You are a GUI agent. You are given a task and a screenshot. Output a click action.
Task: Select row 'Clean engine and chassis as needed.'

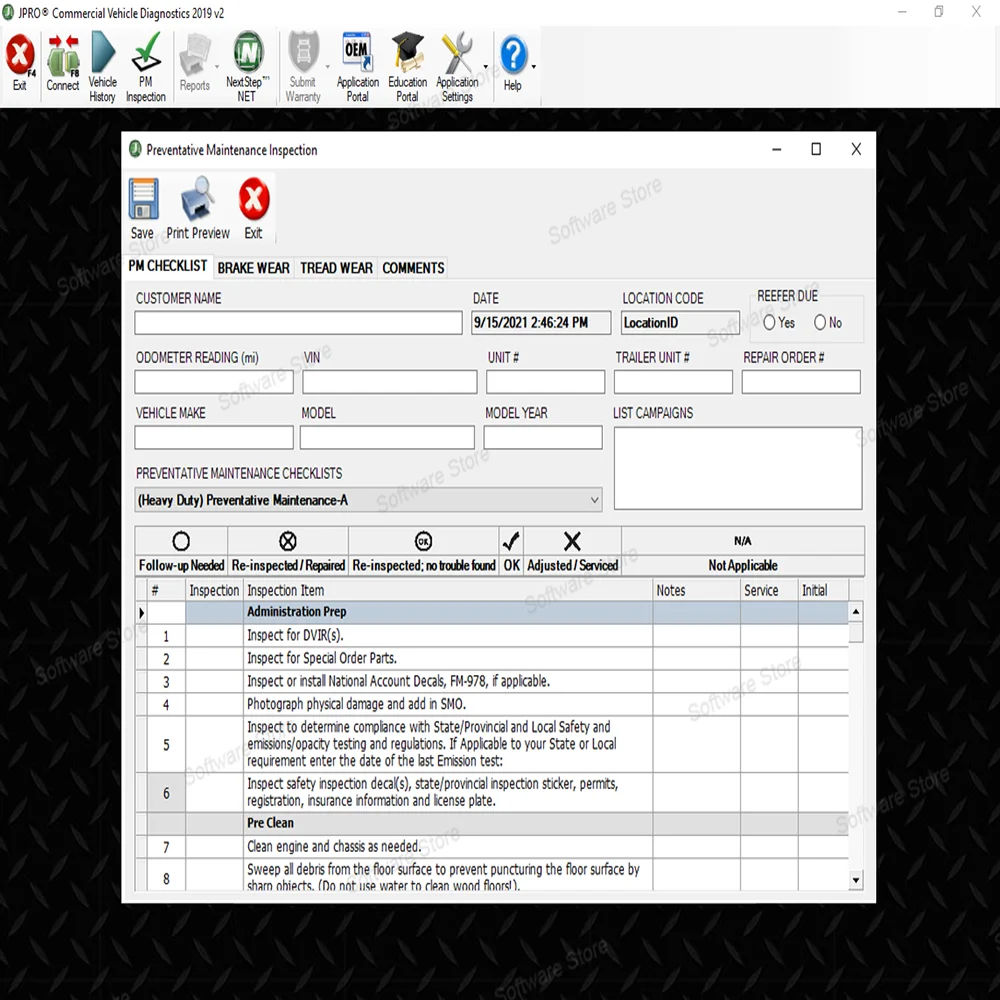coord(492,847)
